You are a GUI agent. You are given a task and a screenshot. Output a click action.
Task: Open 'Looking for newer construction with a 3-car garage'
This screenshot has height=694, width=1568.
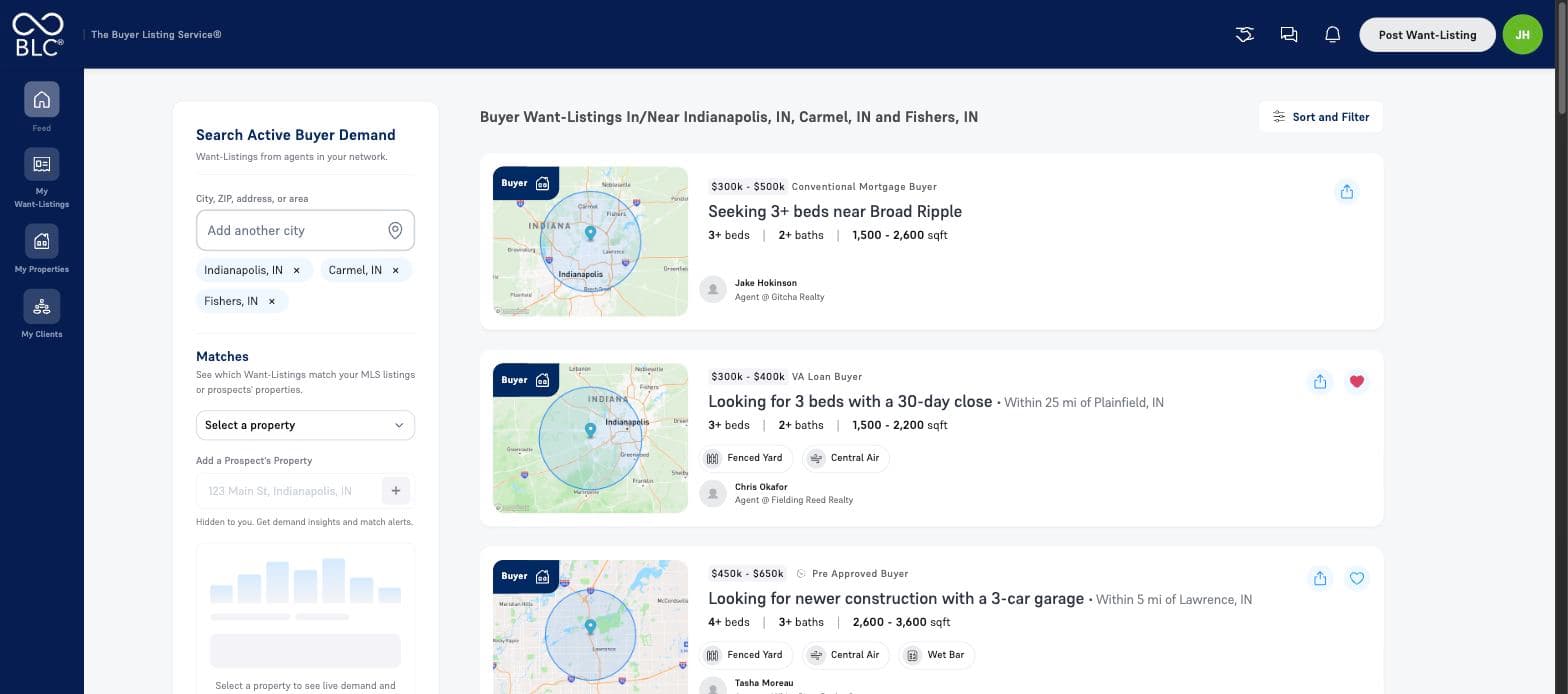896,598
